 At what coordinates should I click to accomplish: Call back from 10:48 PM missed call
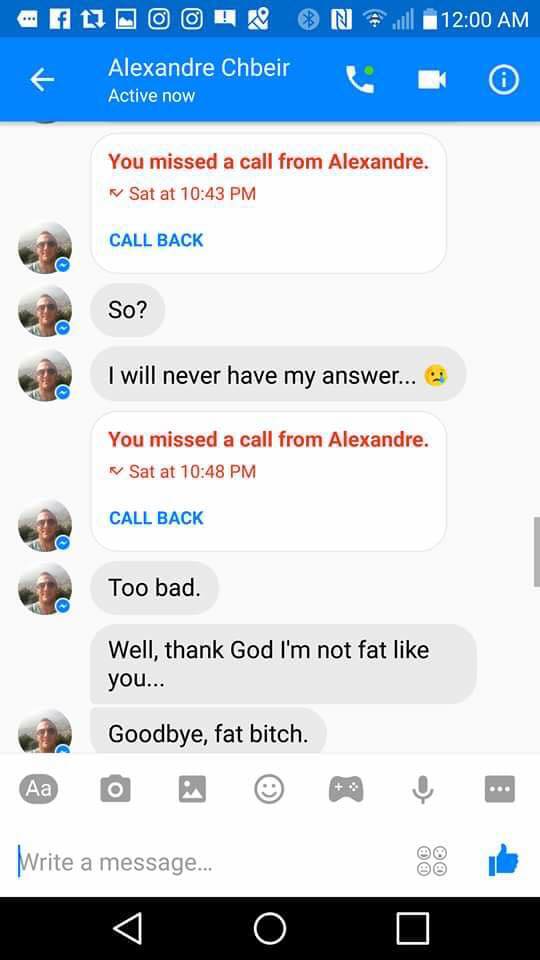[156, 518]
